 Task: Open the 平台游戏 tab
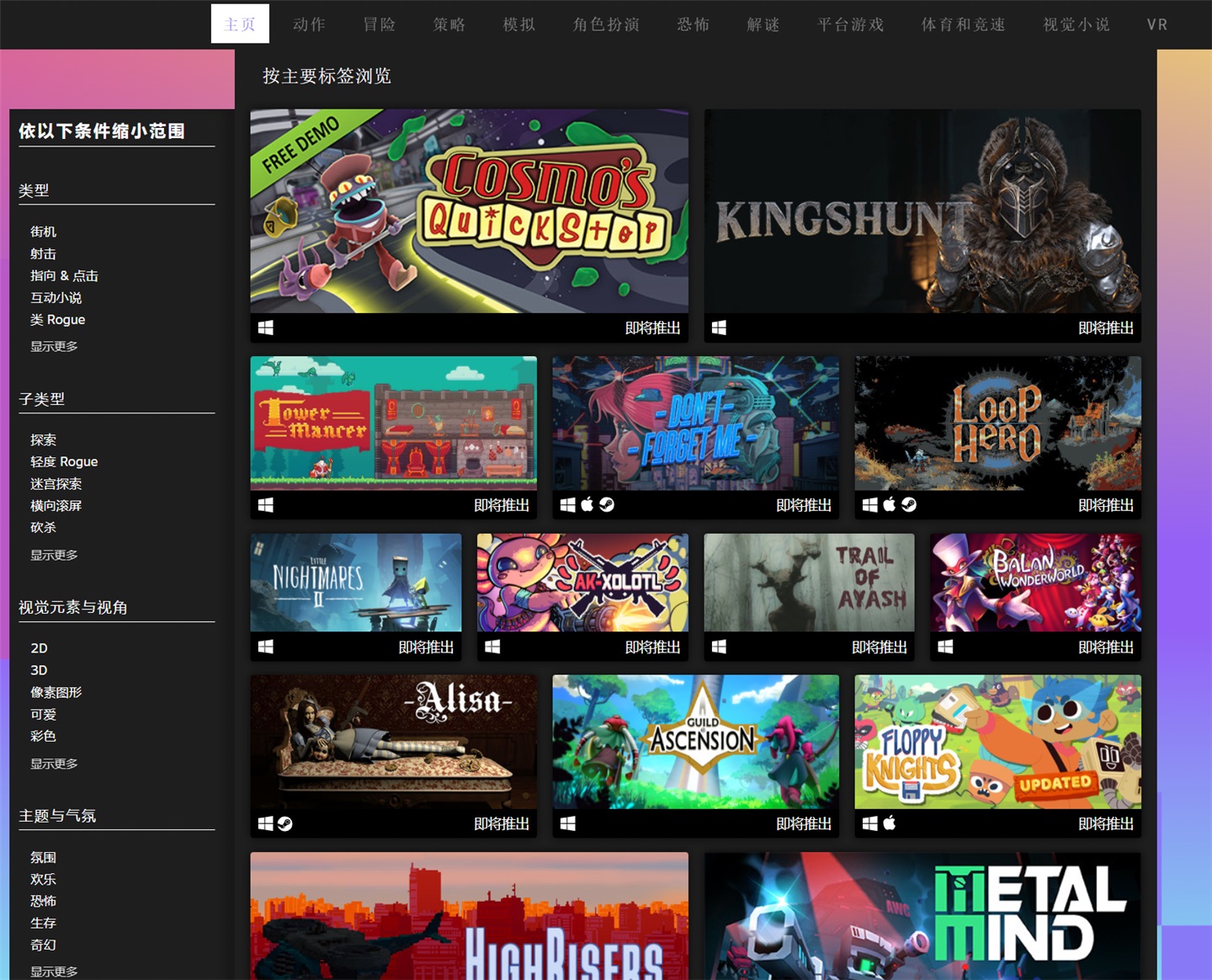pyautogui.click(x=851, y=24)
